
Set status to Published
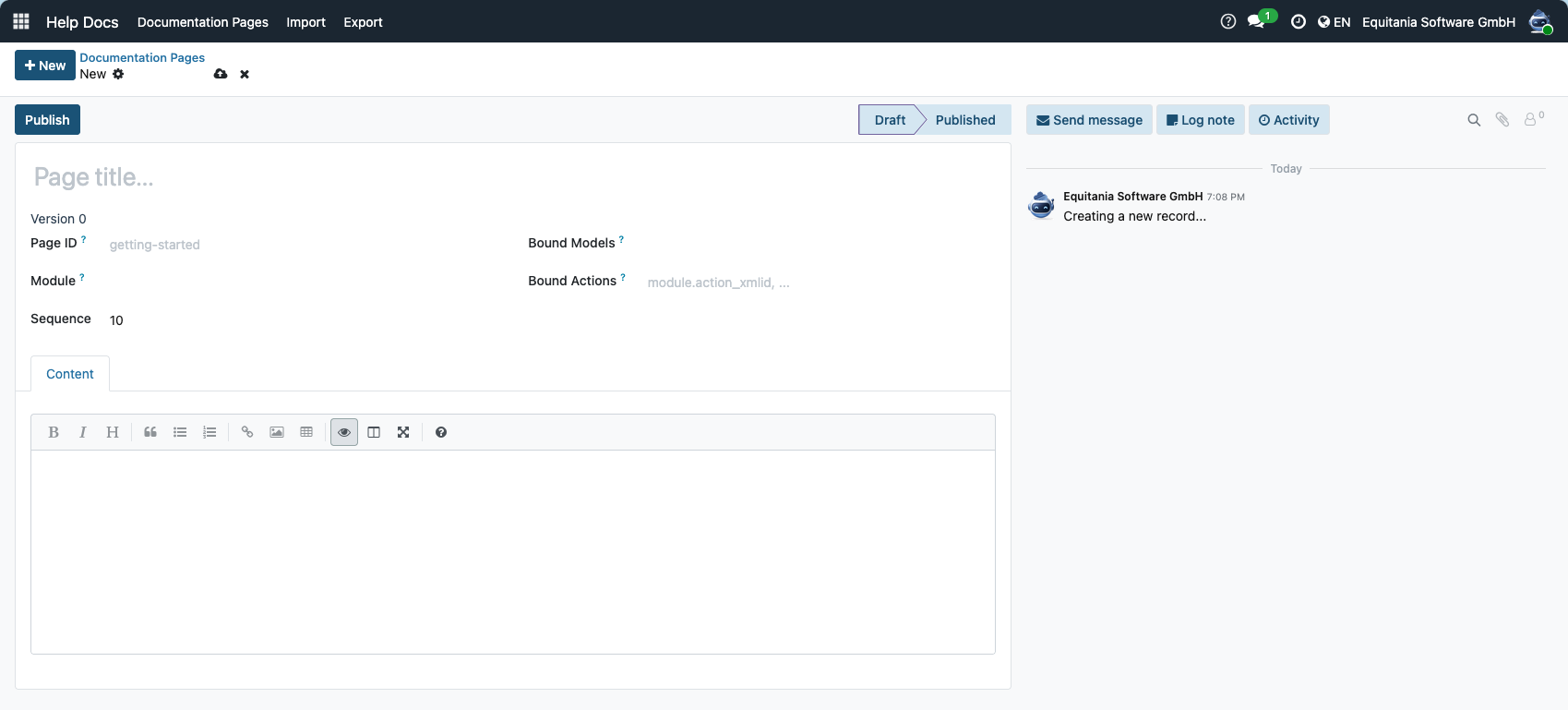[965, 120]
